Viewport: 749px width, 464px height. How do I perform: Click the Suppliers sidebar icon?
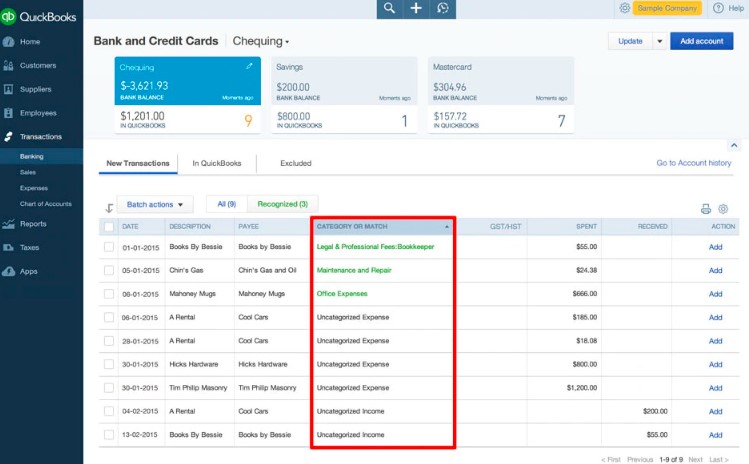(x=8, y=89)
